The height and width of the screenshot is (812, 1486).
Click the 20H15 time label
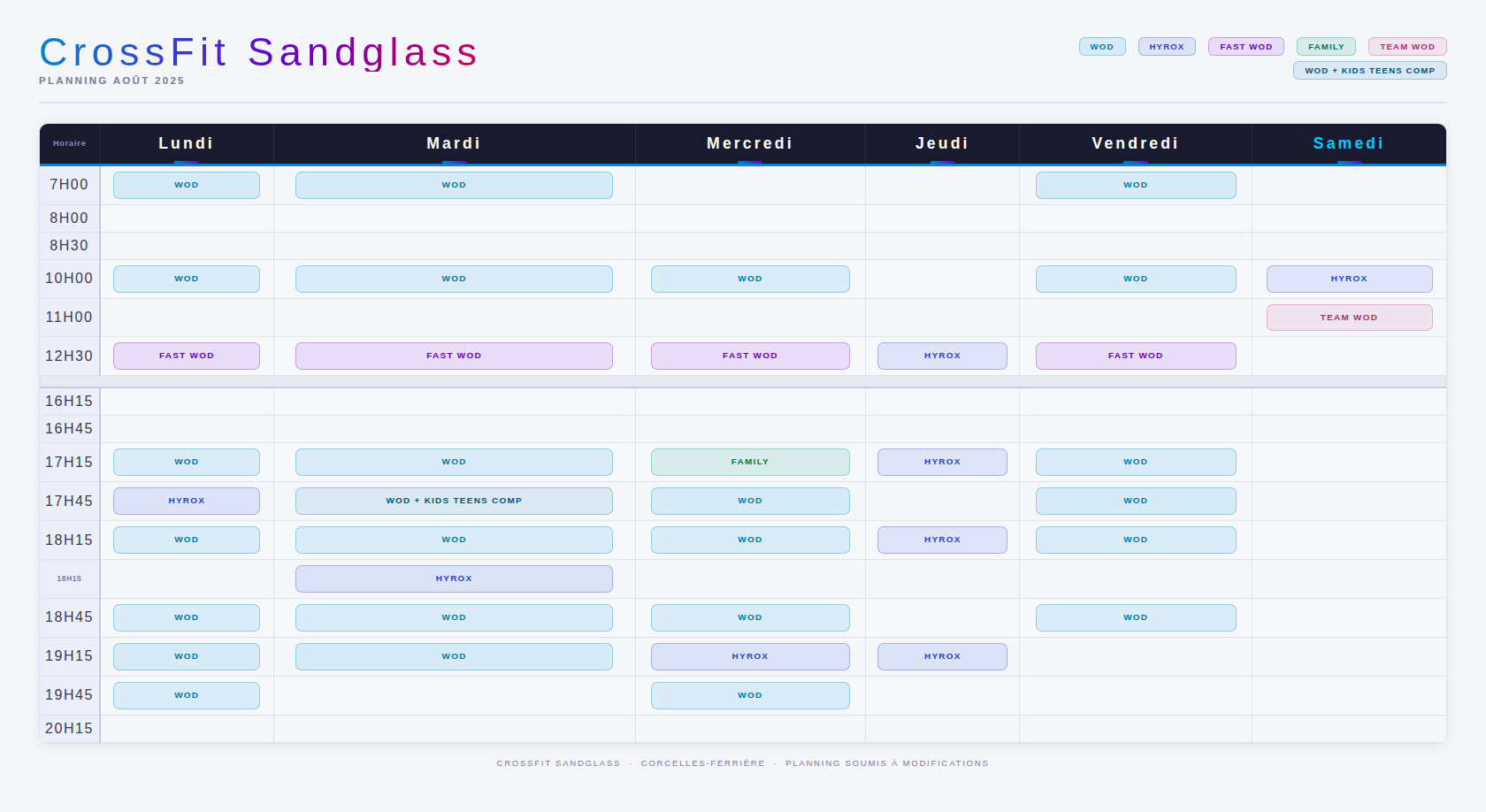coord(69,729)
